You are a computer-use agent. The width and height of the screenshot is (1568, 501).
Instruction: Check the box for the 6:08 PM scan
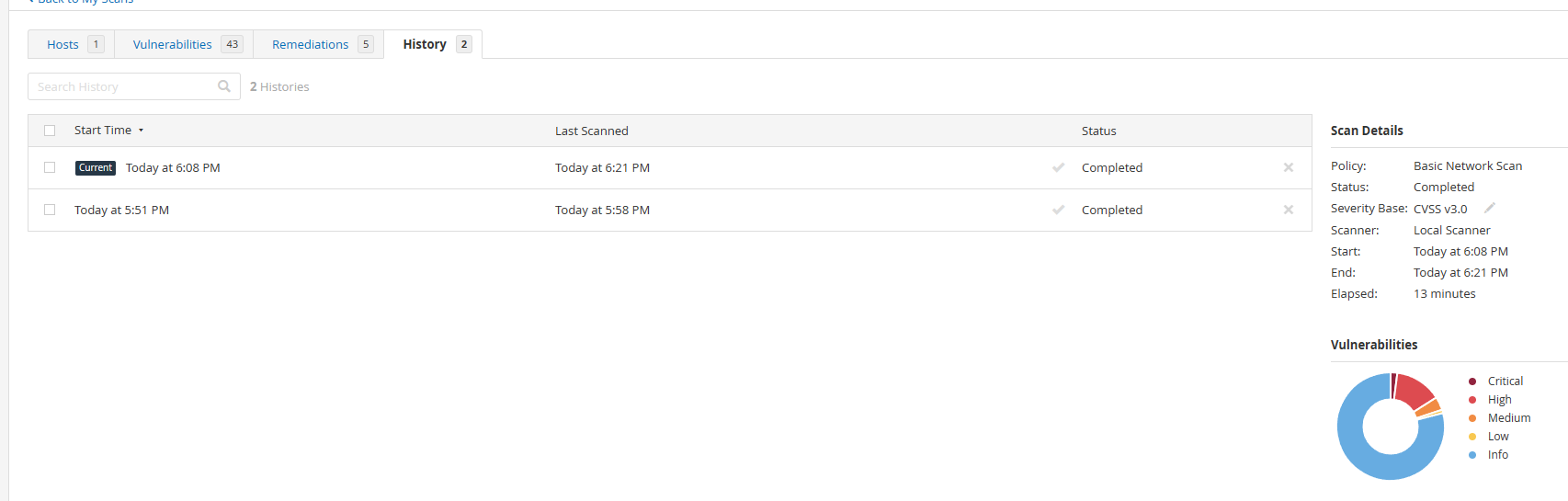click(x=50, y=167)
